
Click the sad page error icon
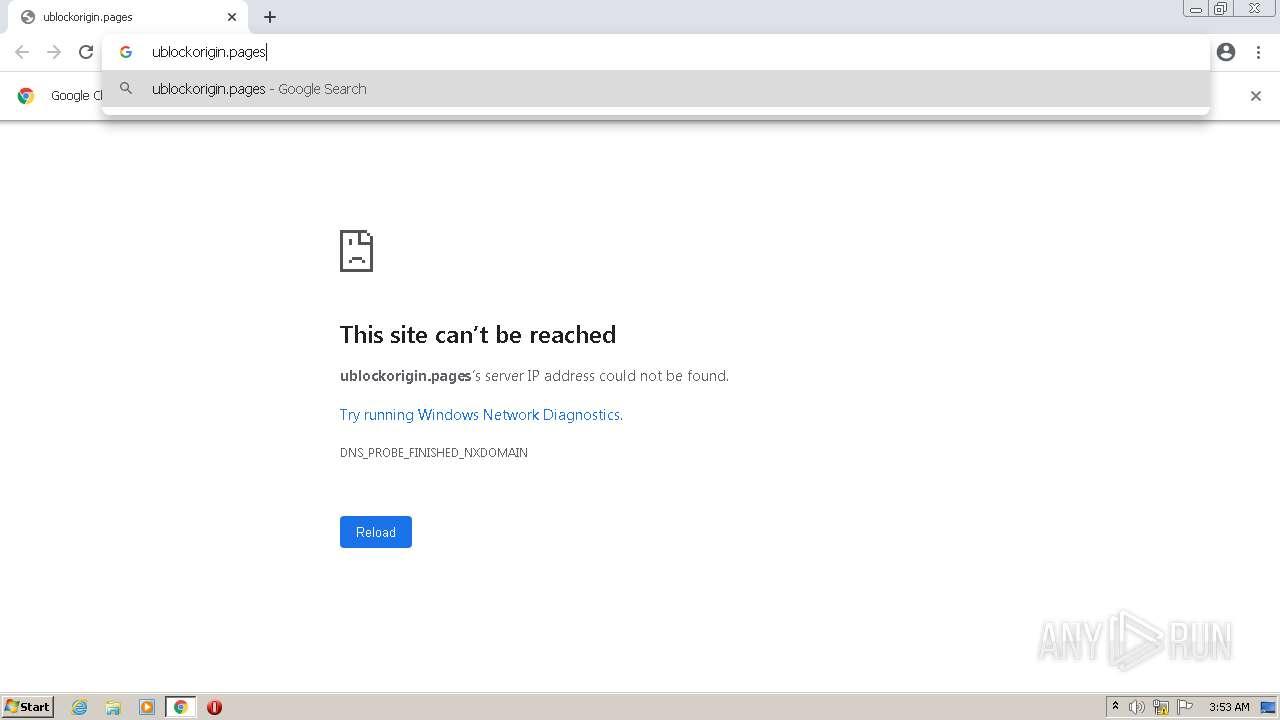point(356,251)
